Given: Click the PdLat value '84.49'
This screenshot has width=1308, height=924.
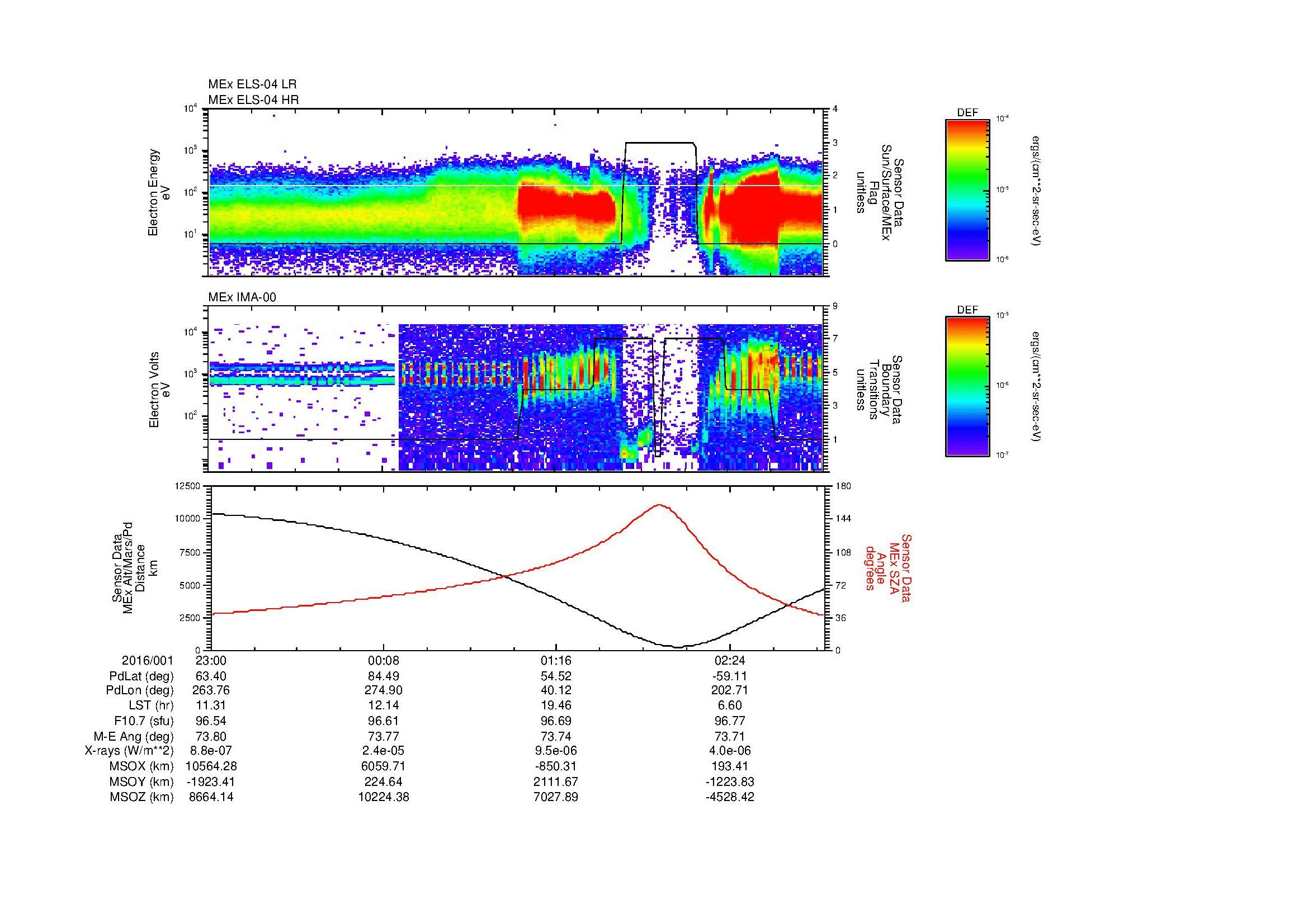Looking at the screenshot, I should [384, 676].
